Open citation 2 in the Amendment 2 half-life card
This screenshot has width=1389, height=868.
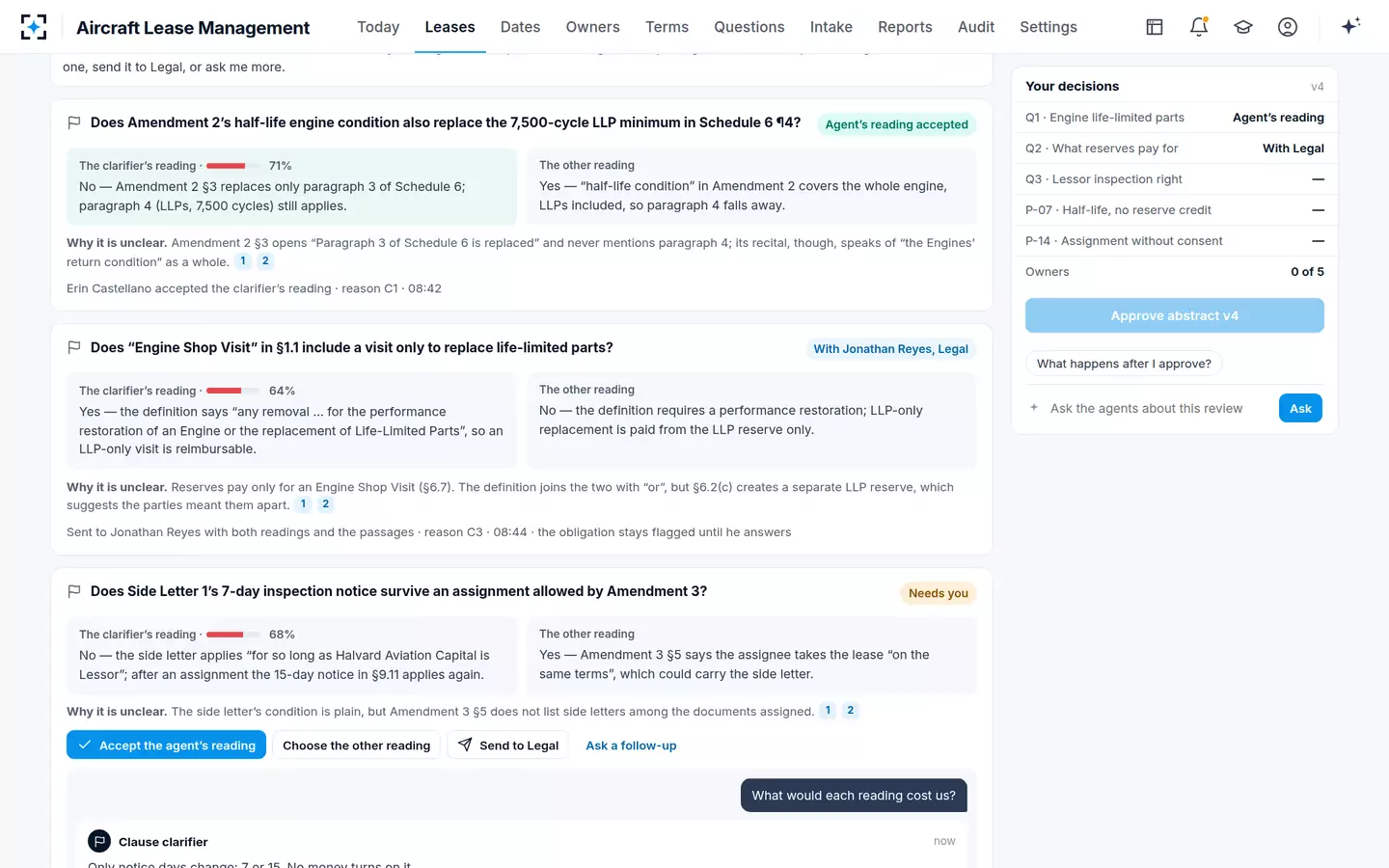(x=265, y=261)
